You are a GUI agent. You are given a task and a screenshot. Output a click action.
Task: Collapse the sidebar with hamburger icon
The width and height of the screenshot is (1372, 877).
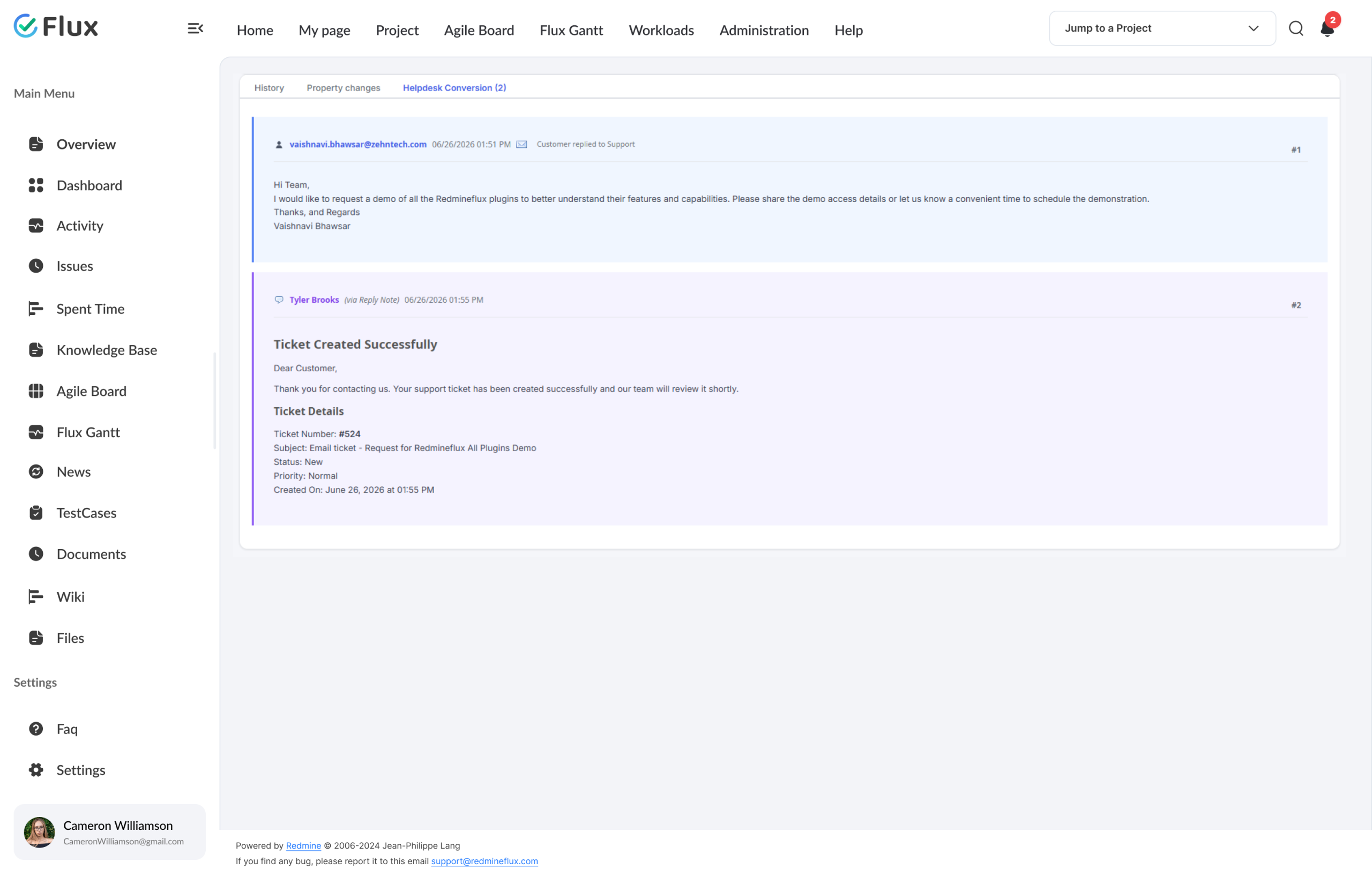[196, 28]
